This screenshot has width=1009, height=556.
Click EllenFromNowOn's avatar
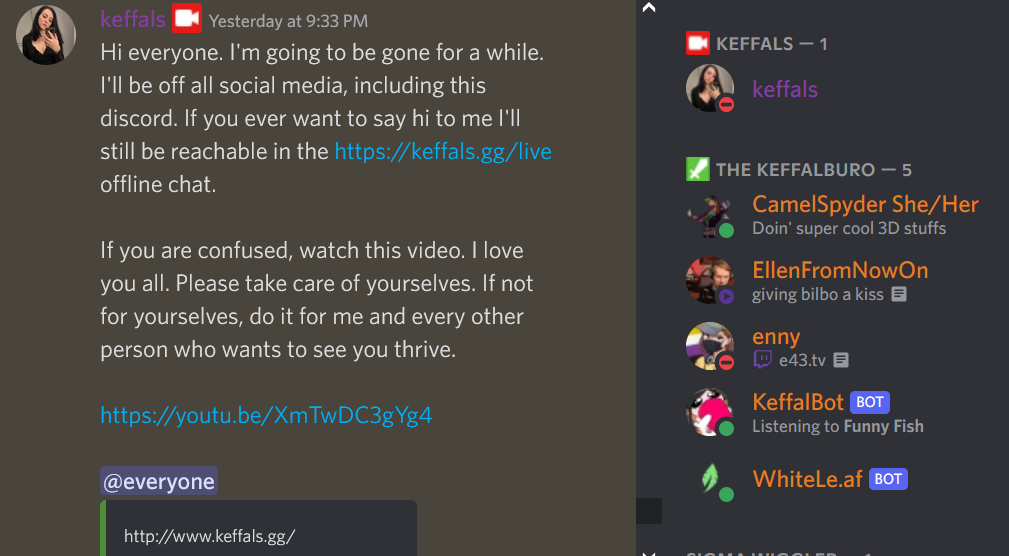710,281
